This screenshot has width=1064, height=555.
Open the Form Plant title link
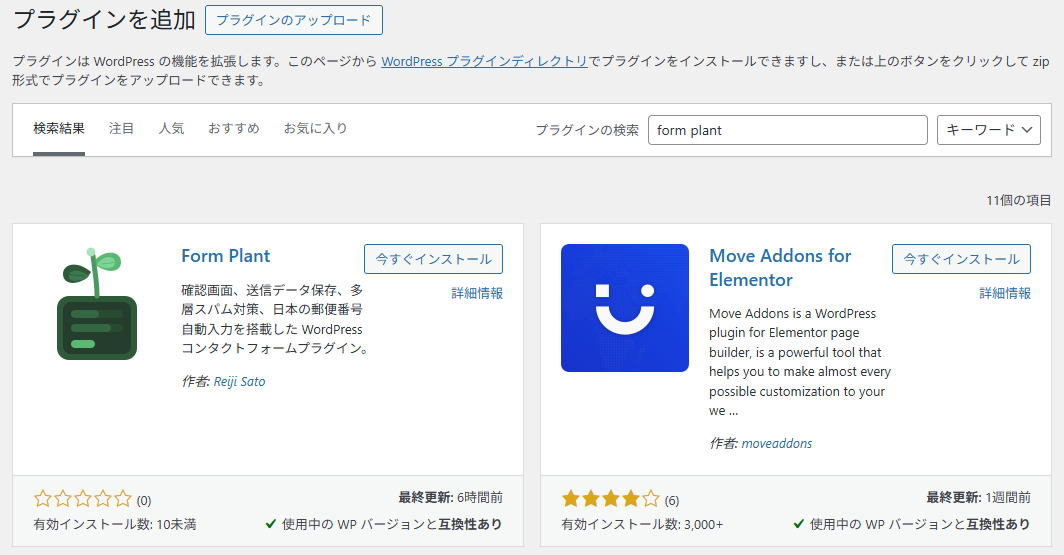click(x=226, y=256)
